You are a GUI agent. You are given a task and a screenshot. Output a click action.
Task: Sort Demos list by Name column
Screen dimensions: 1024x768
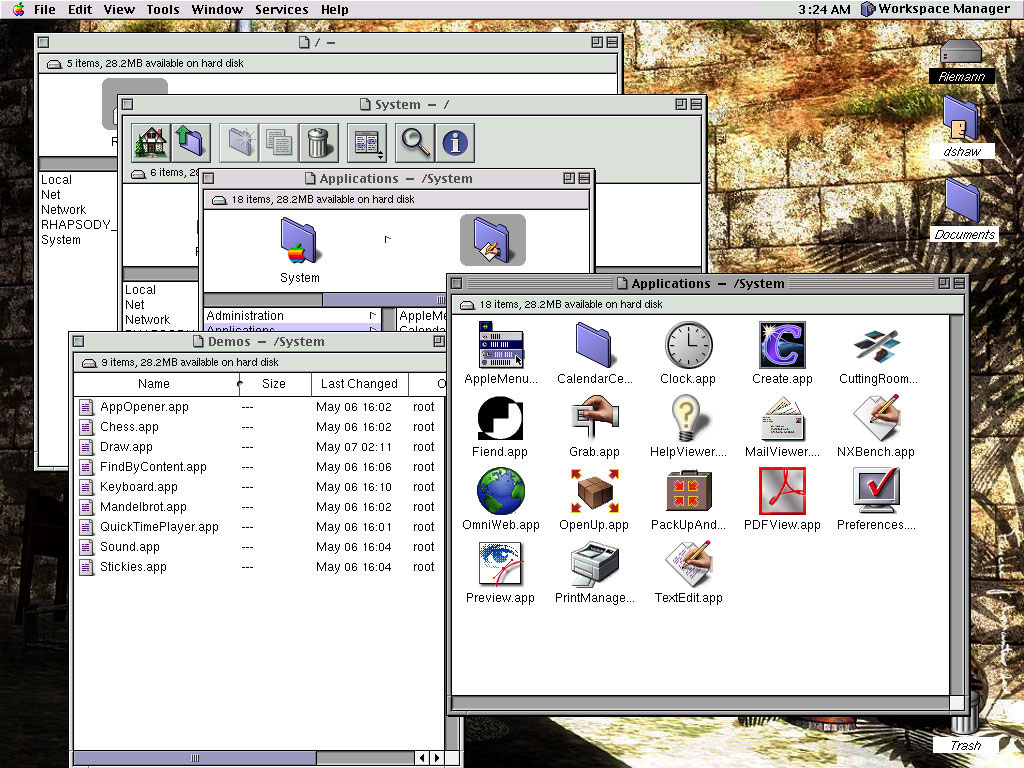[154, 384]
